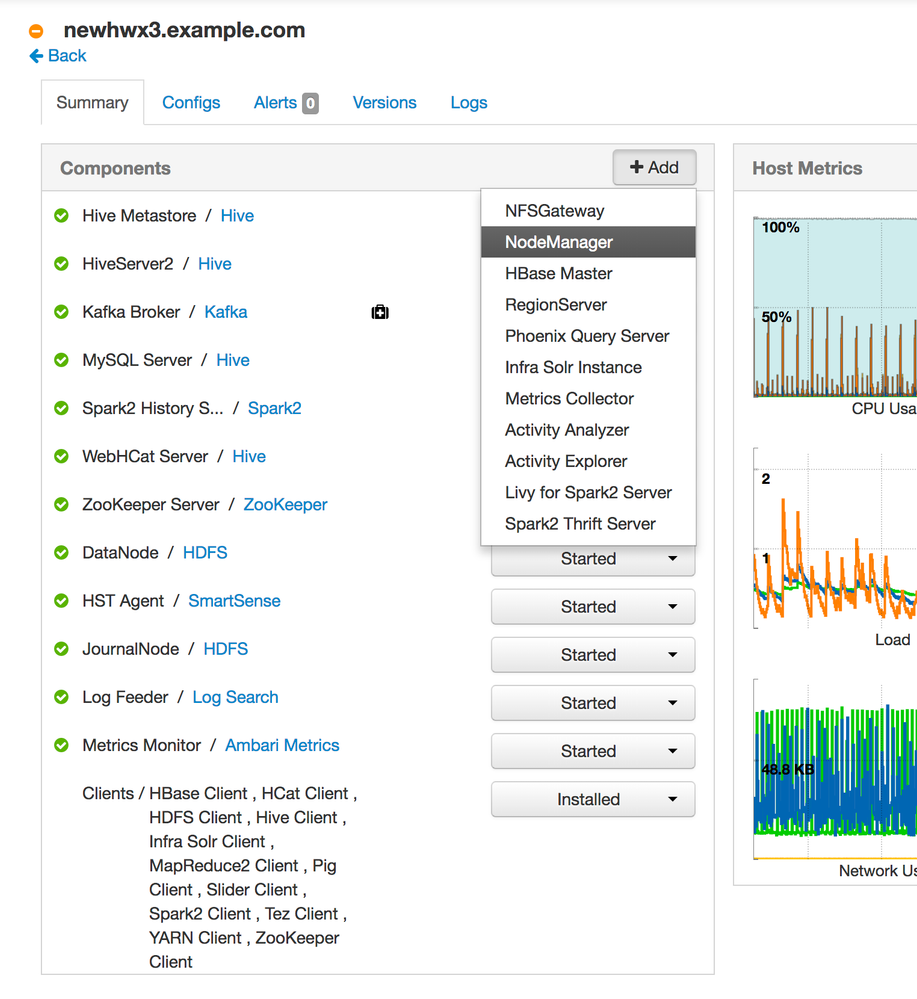
Task: Click the green status icon beside Metrics Monitor
Action: click(61, 745)
